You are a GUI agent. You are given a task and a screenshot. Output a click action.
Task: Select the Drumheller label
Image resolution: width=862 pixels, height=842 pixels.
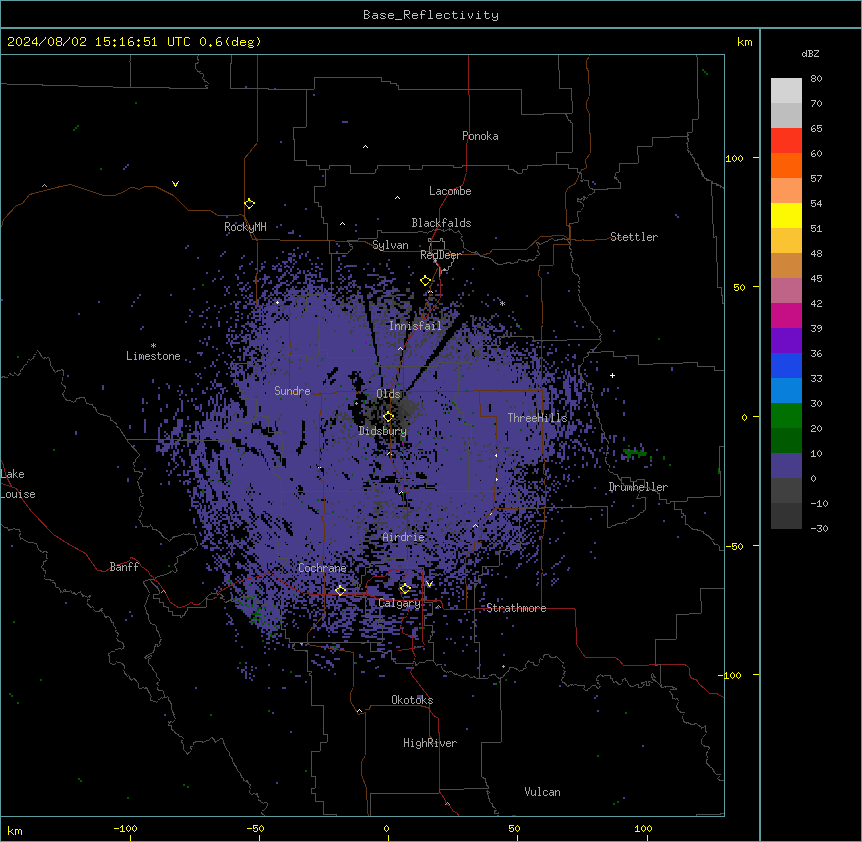[x=638, y=487]
